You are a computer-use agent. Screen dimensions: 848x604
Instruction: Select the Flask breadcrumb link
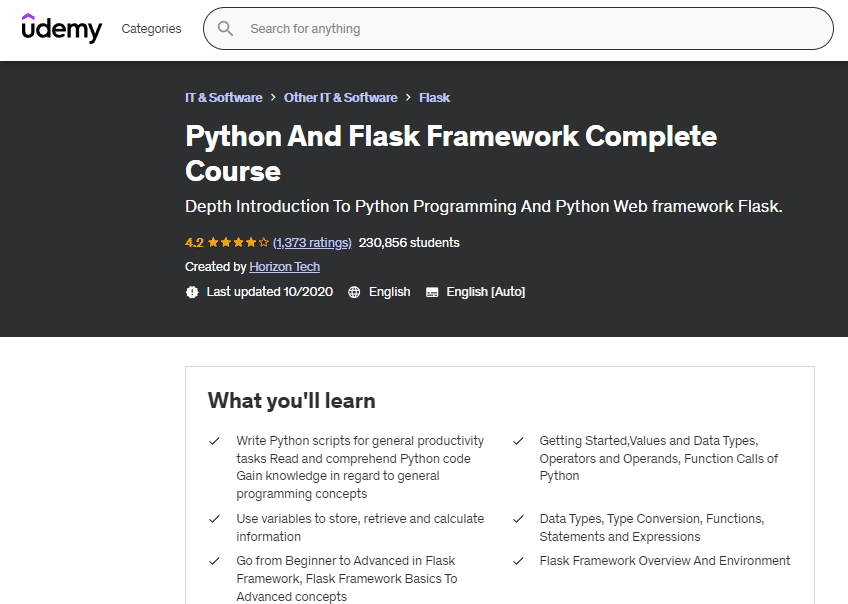coord(434,98)
